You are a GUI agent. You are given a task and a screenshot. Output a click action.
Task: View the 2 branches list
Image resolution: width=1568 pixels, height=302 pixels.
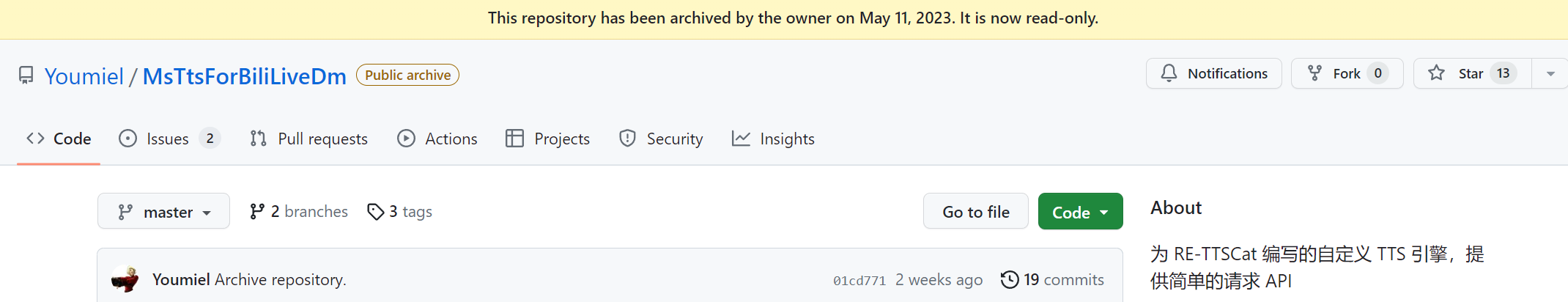tap(299, 212)
